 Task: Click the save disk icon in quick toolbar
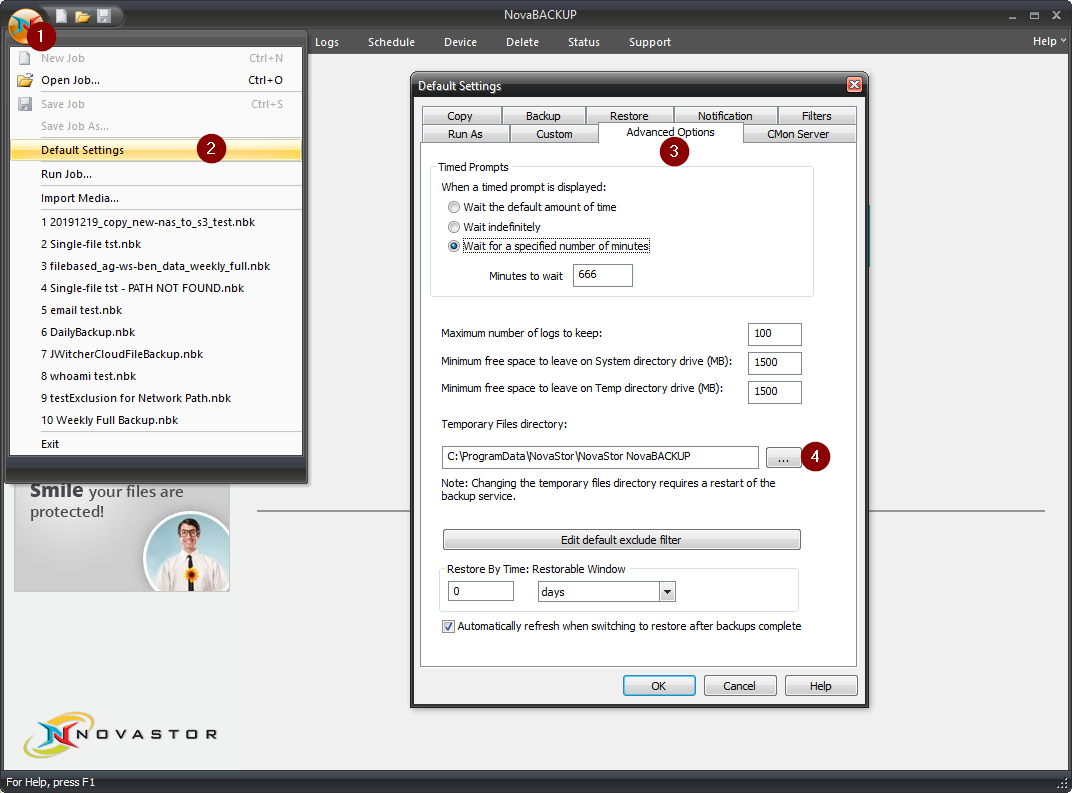(103, 16)
